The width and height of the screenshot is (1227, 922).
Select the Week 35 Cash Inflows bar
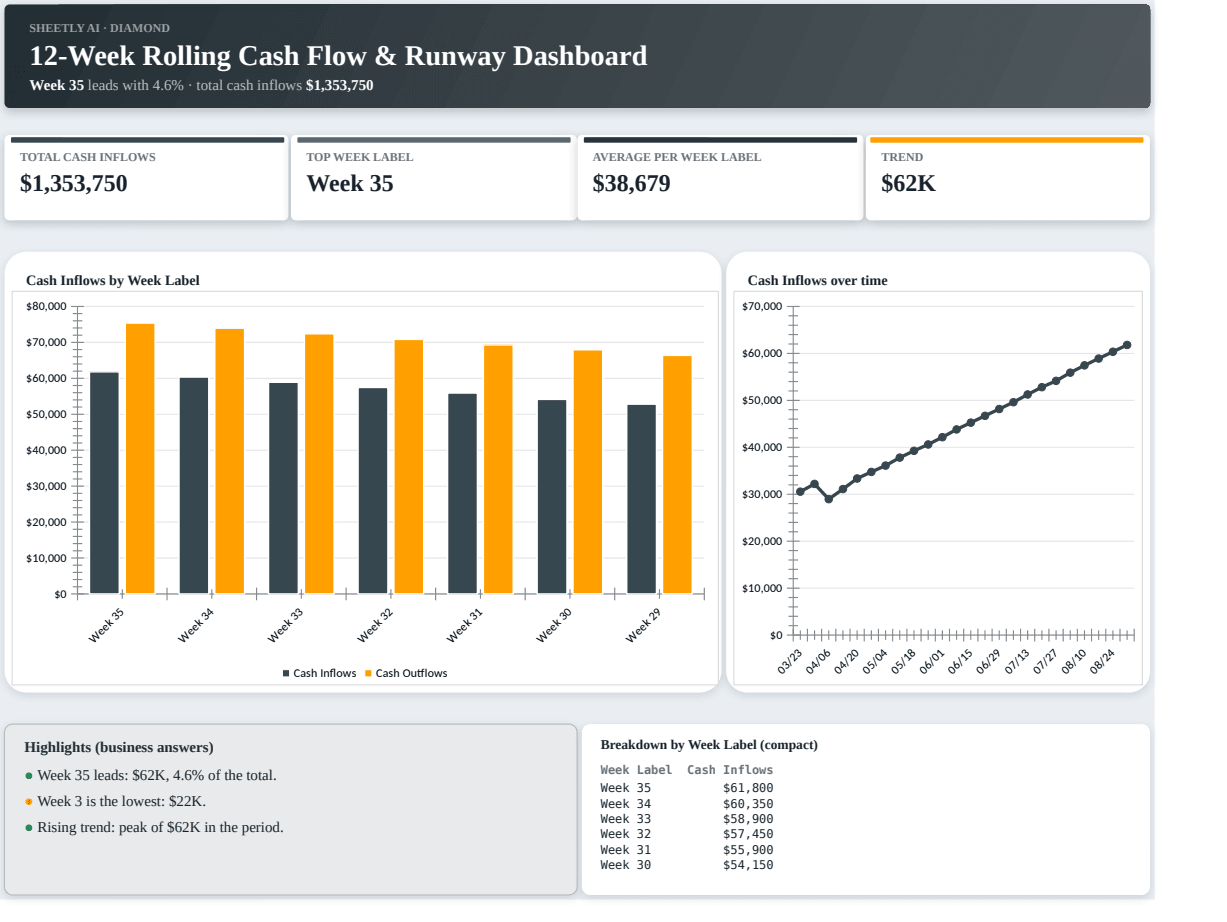104,483
